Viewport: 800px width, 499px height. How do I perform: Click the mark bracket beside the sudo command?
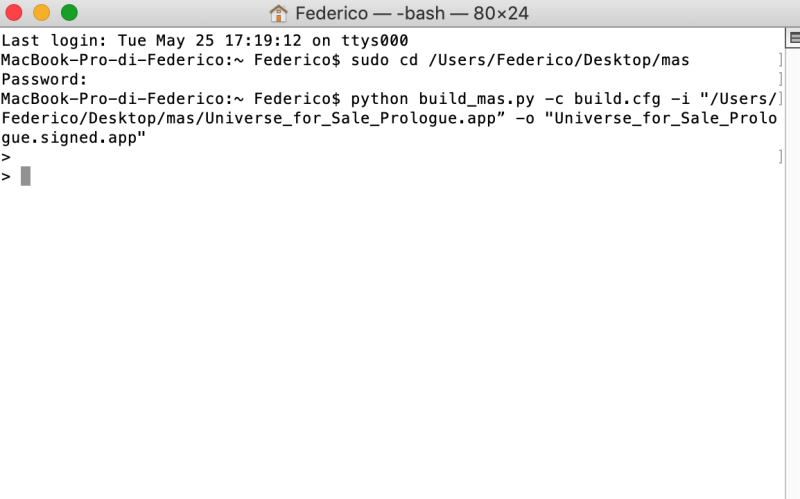click(x=780, y=60)
